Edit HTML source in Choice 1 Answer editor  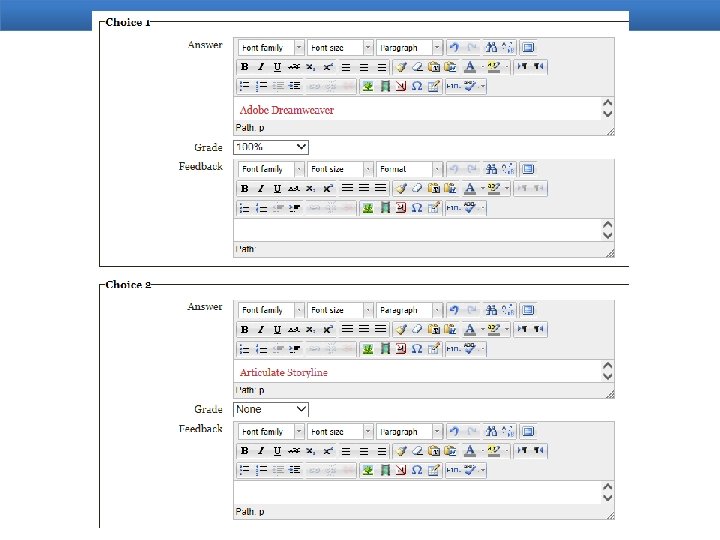[453, 86]
